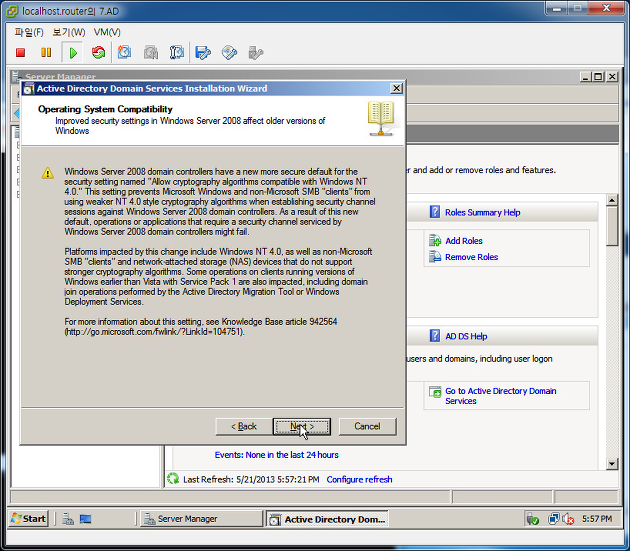Viewport: 630px width, 551px height.
Task: Click the wizard book icon in header
Action: [381, 119]
